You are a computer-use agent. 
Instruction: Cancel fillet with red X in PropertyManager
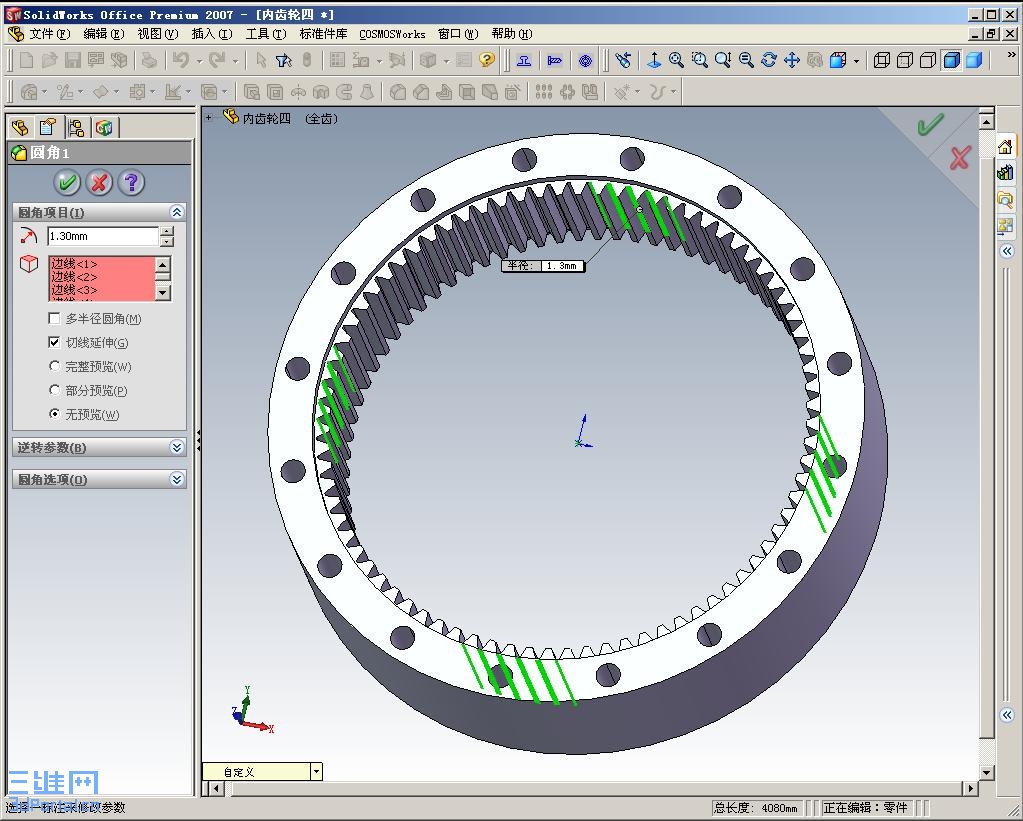(99, 183)
